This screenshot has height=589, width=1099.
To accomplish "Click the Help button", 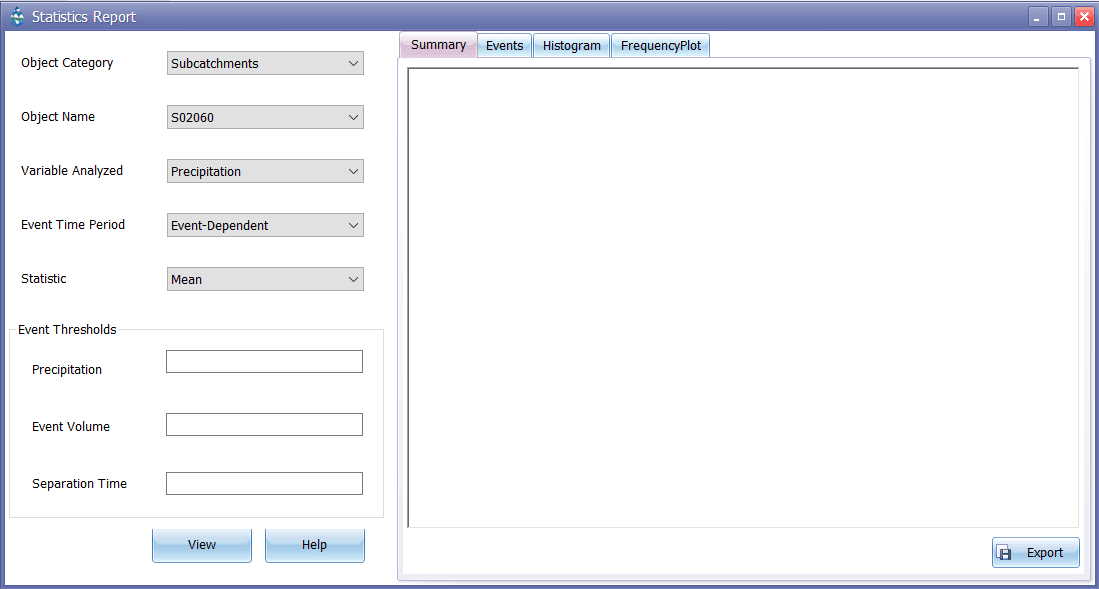I will click(x=314, y=545).
